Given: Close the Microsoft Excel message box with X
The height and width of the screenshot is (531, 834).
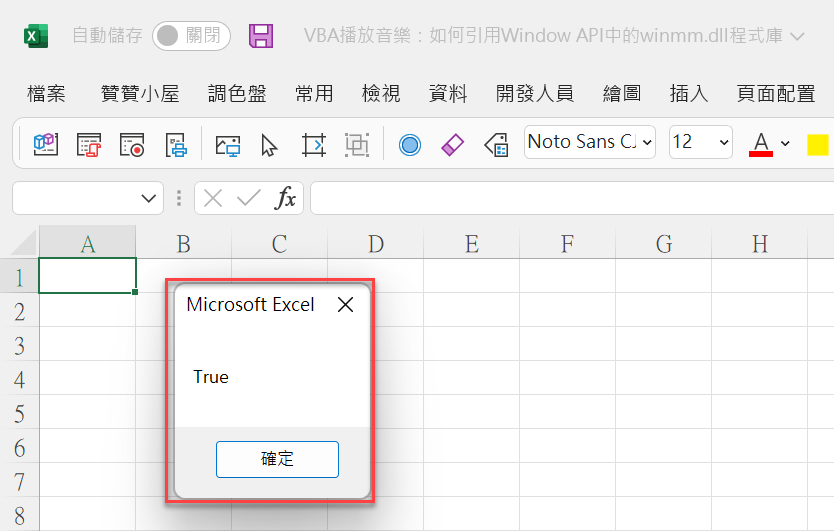Looking at the screenshot, I should 346,305.
